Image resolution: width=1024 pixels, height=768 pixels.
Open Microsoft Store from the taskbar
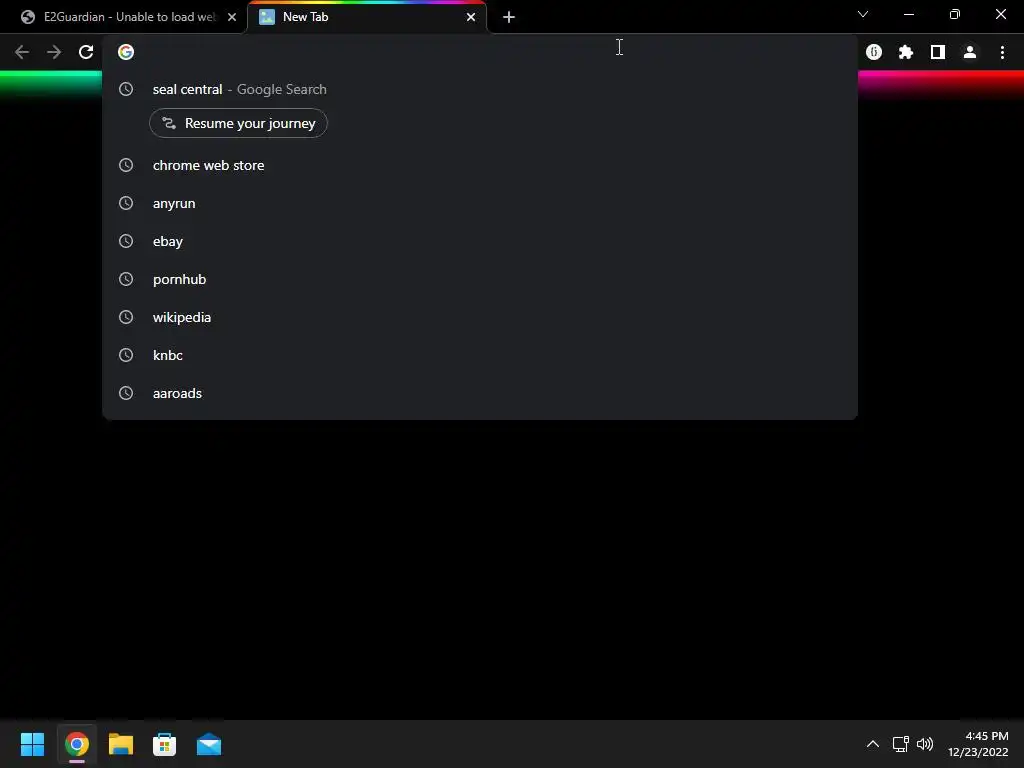pos(165,744)
